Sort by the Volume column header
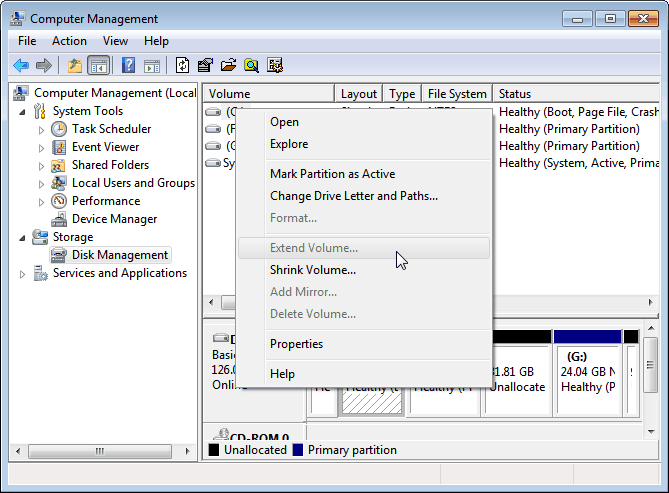Image resolution: width=669 pixels, height=493 pixels. 269,93
